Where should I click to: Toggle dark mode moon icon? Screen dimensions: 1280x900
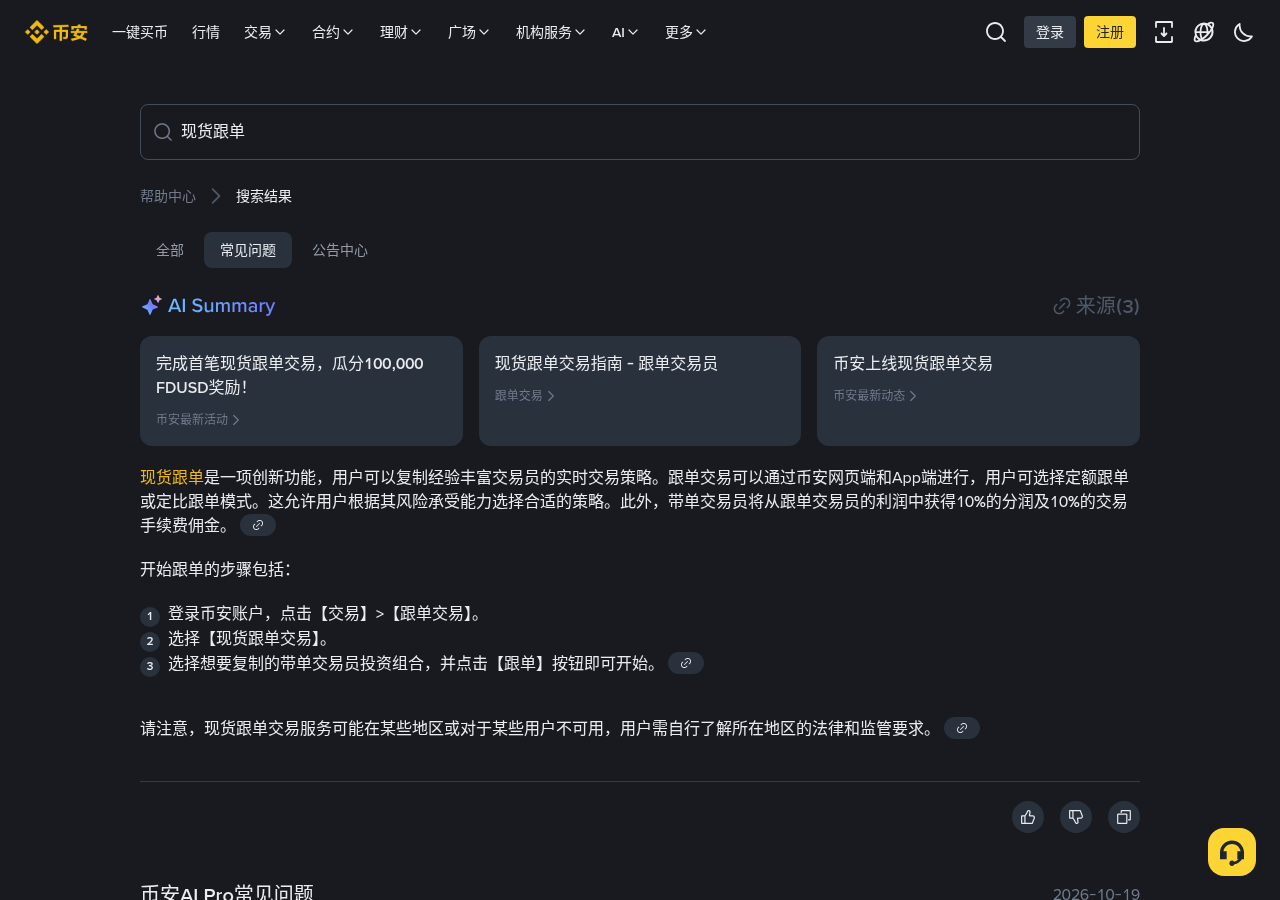1244,32
